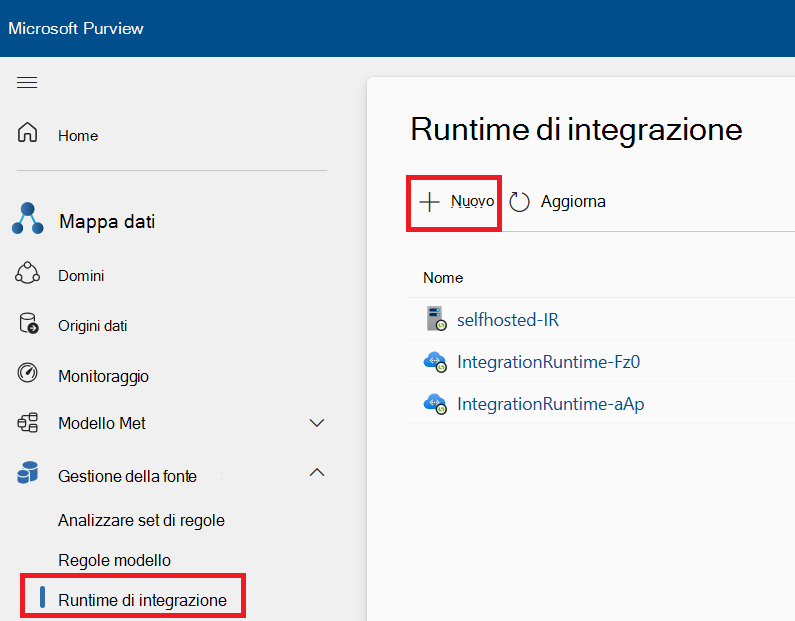Viewport: 795px width, 621px height.
Task: Open the IntegrationRuntime-Fz0 link
Action: point(548,362)
